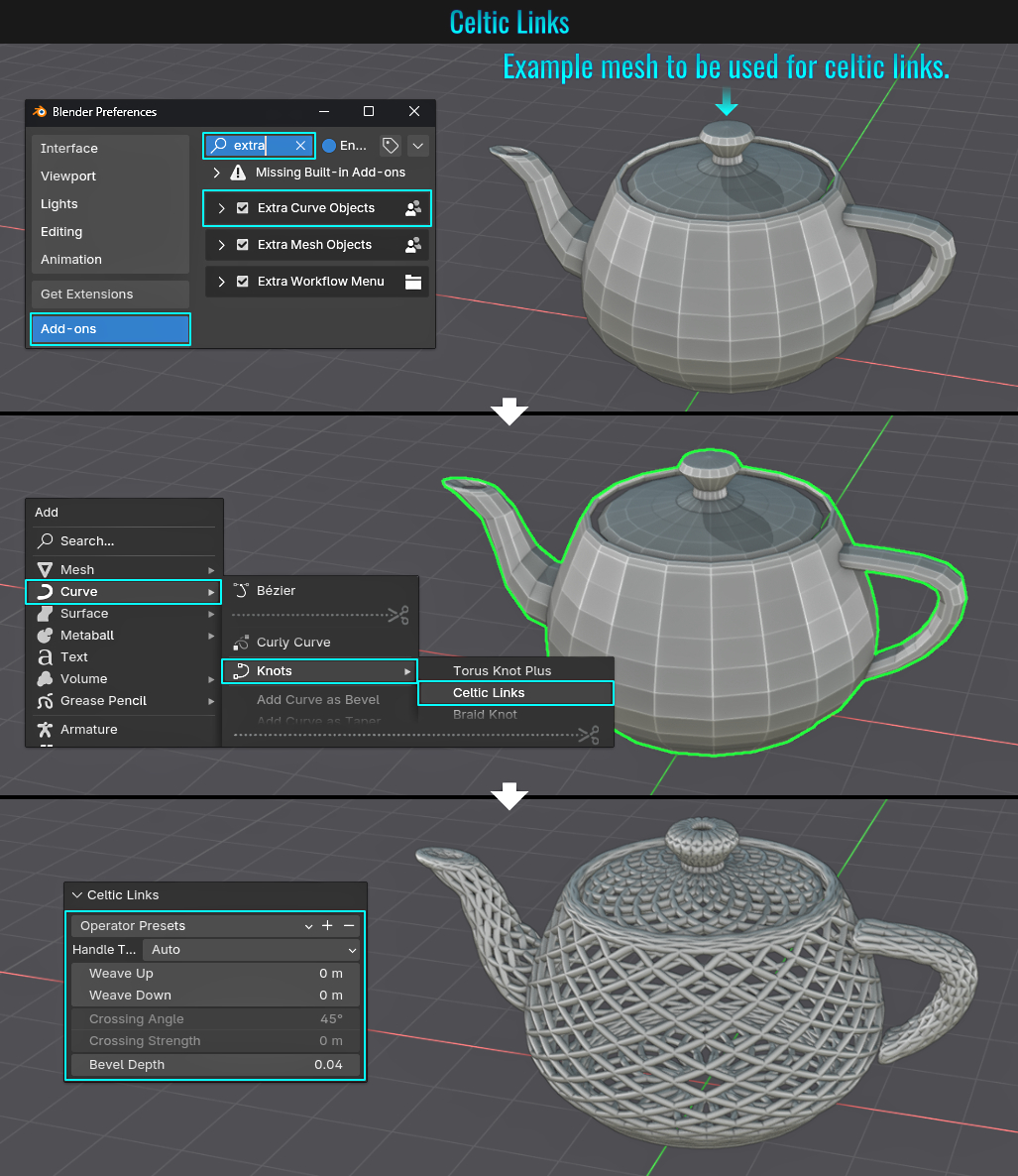Add a new operator preset with plus icon

click(327, 925)
